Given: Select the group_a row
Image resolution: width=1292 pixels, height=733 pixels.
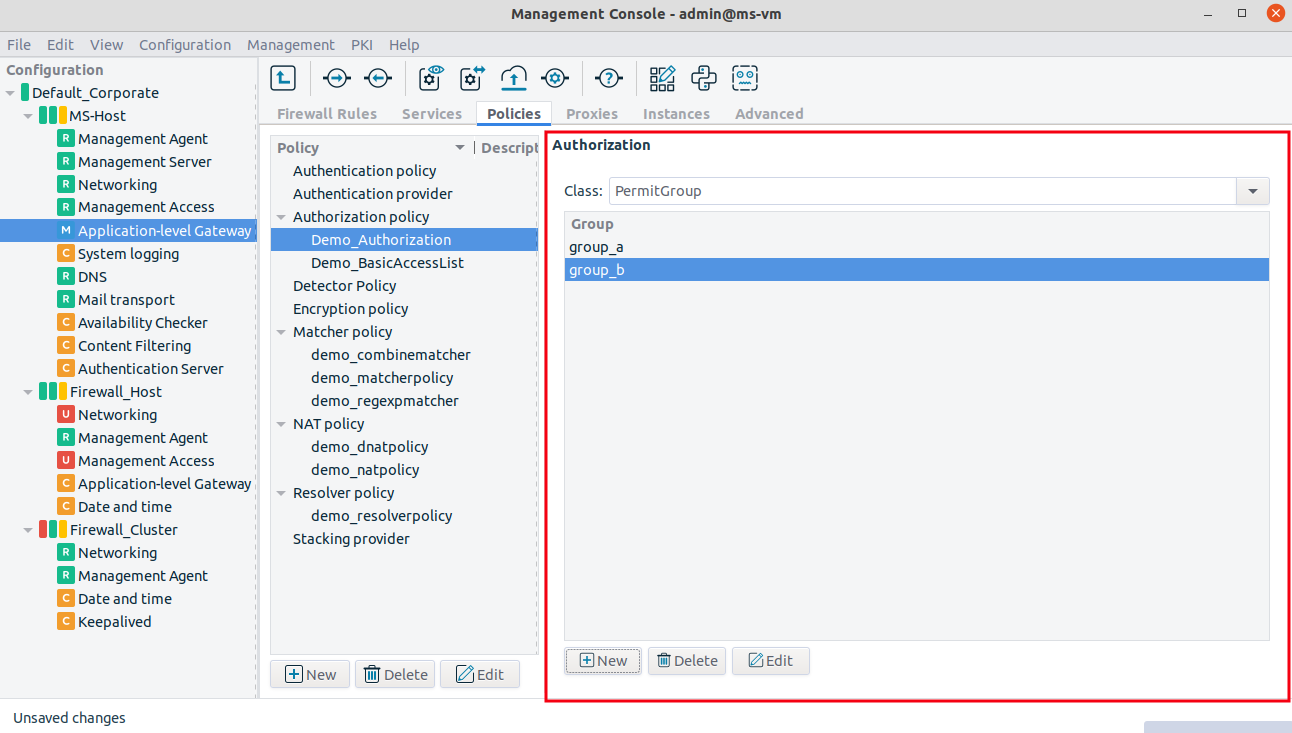Looking at the screenshot, I should coord(916,246).
